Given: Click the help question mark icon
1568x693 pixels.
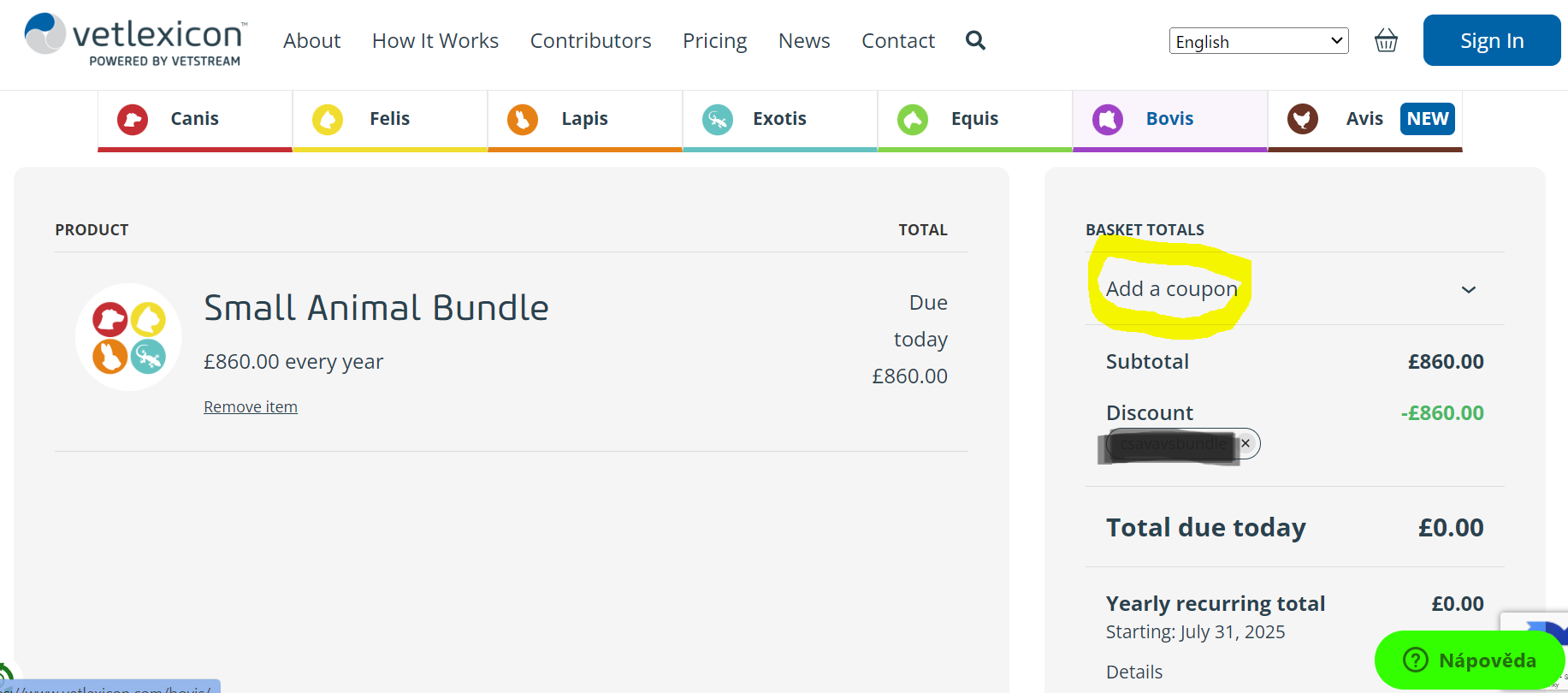Looking at the screenshot, I should (1416, 660).
